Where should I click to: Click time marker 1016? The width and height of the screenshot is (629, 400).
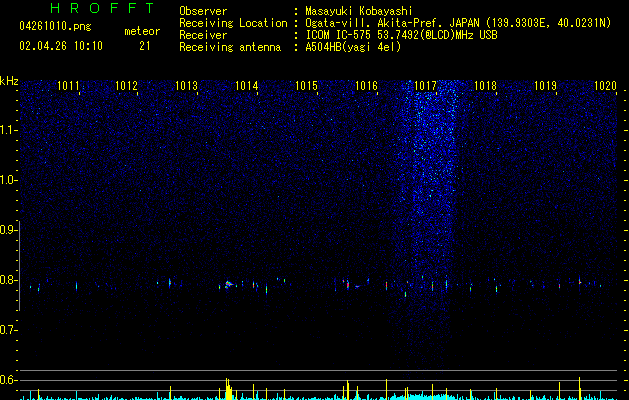click(366, 86)
